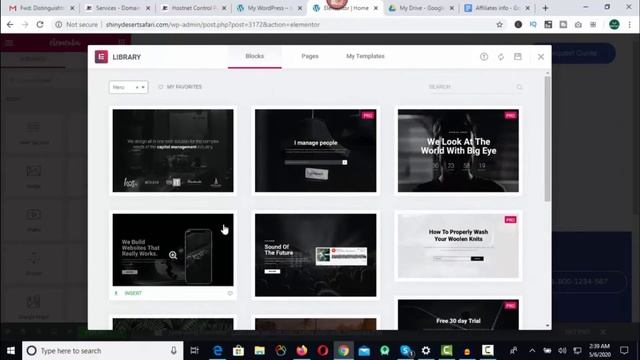Click the Windows taskbar search box
Screen dimensions: 640x360
103,350
